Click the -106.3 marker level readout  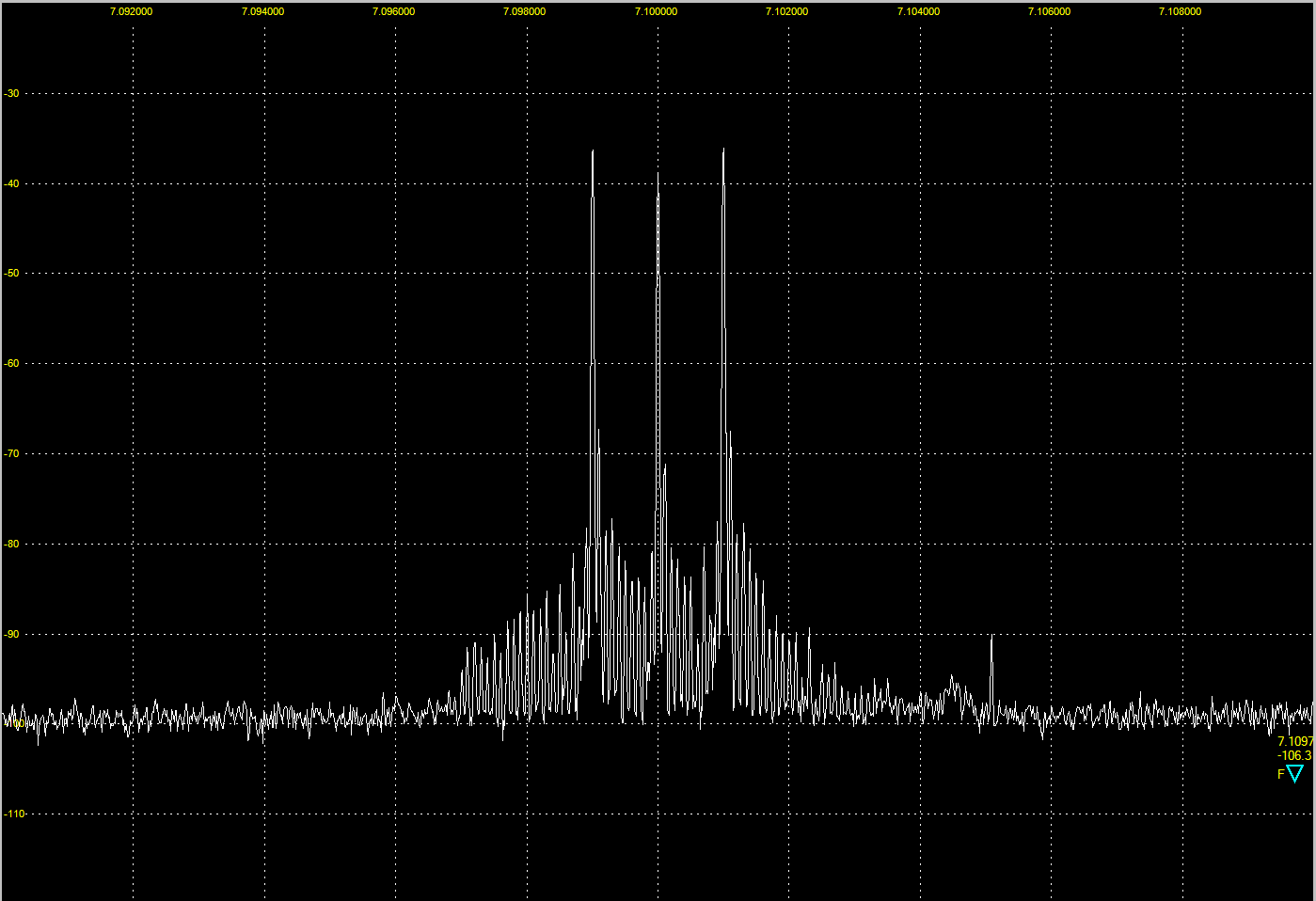click(1294, 755)
